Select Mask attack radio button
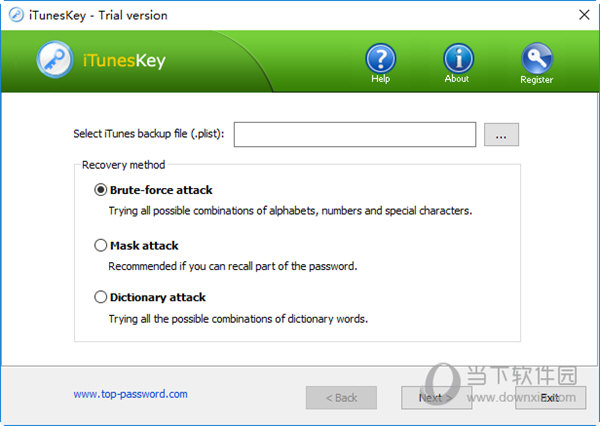The width and height of the screenshot is (600, 426). [x=100, y=245]
